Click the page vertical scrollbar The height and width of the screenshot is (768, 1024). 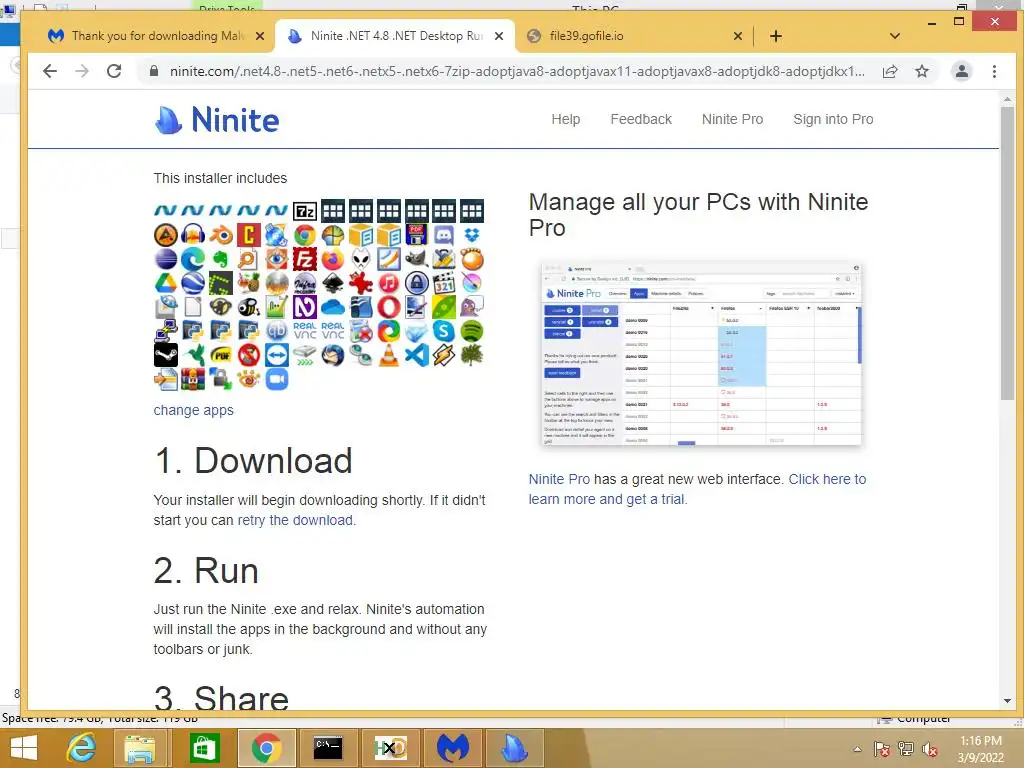(x=1007, y=253)
